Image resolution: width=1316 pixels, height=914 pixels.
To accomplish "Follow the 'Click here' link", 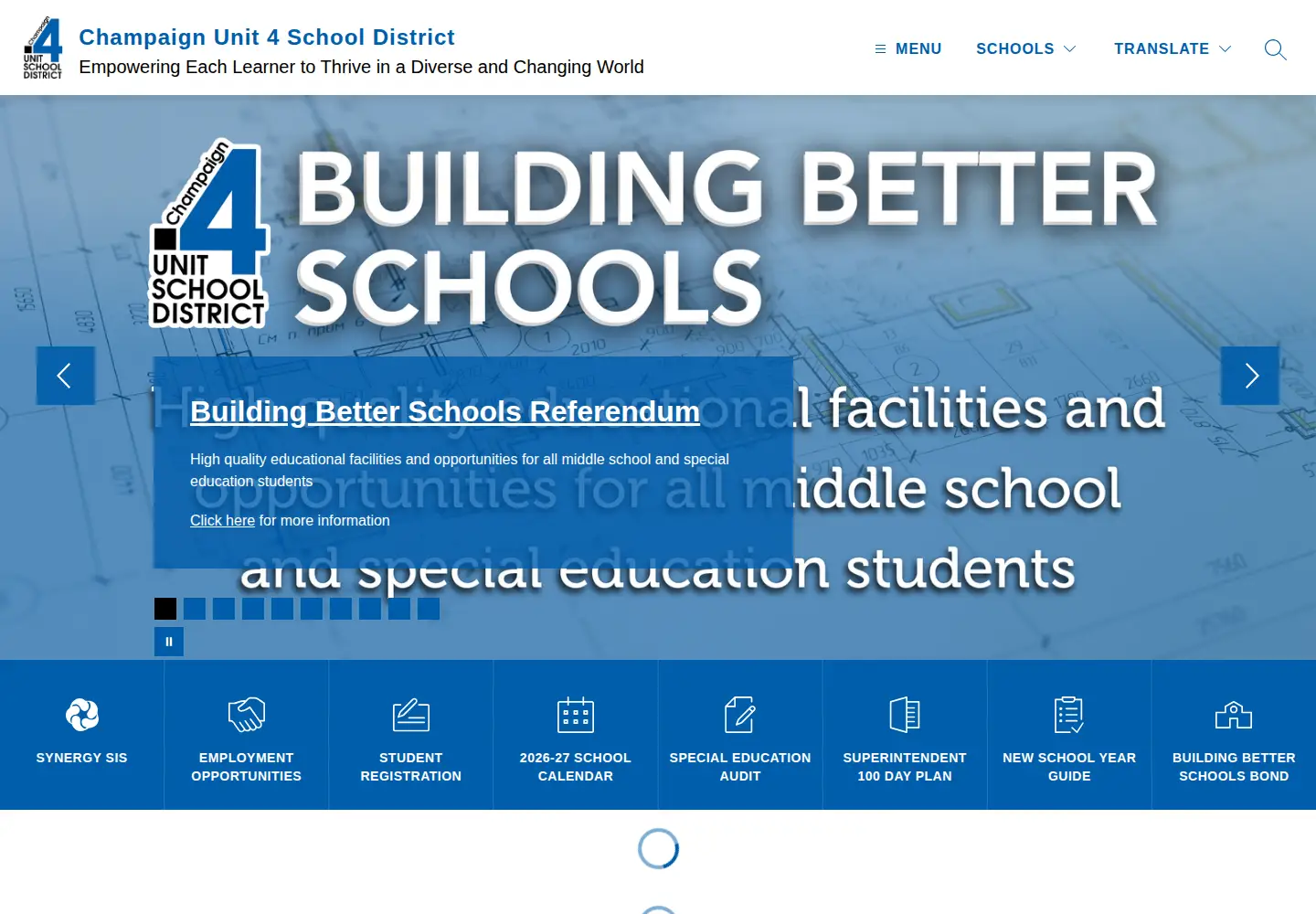I will [222, 521].
